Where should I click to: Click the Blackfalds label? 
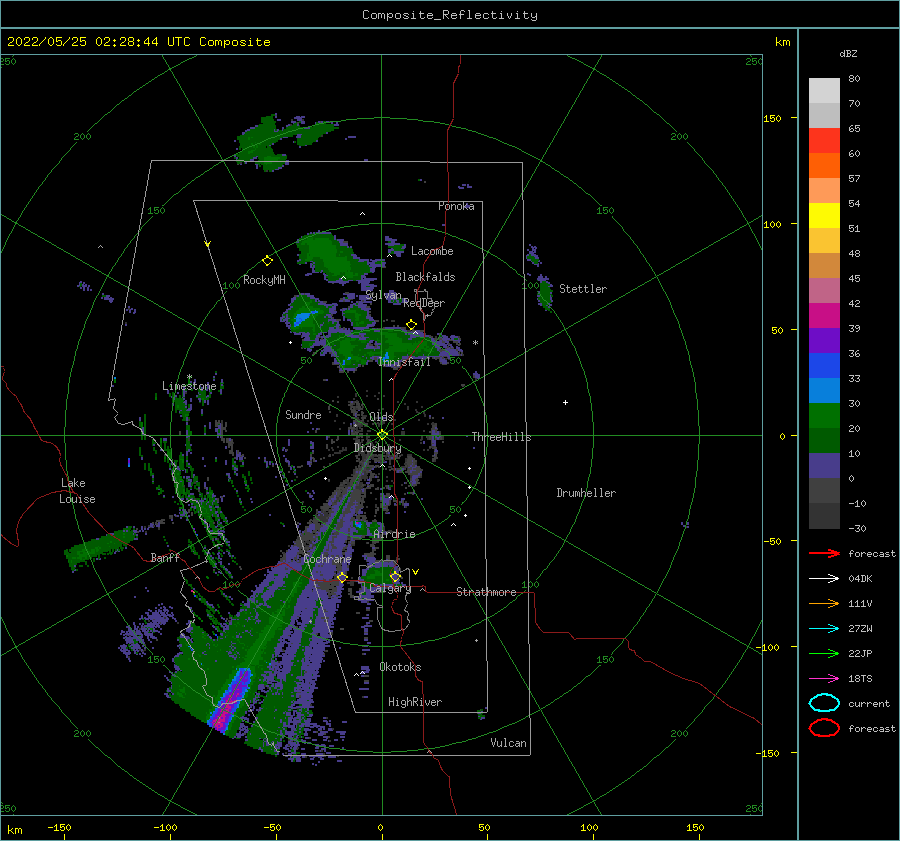425,277
